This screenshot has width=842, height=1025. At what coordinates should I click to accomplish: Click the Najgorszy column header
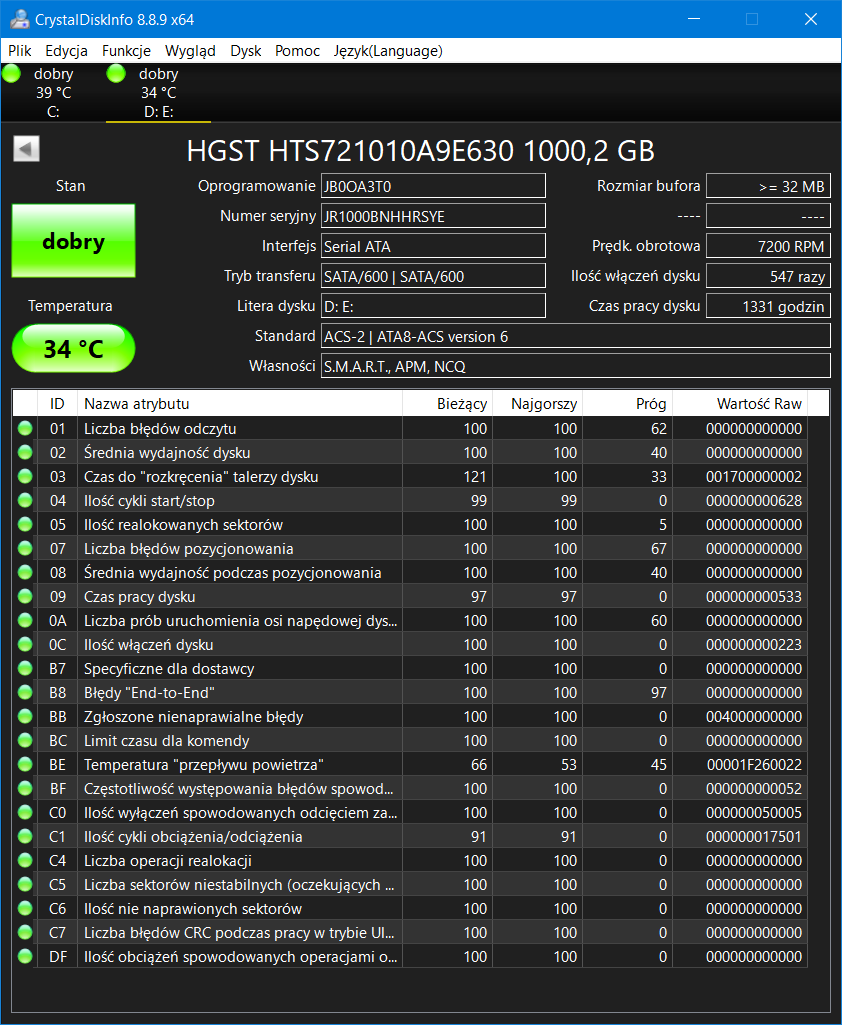click(537, 404)
